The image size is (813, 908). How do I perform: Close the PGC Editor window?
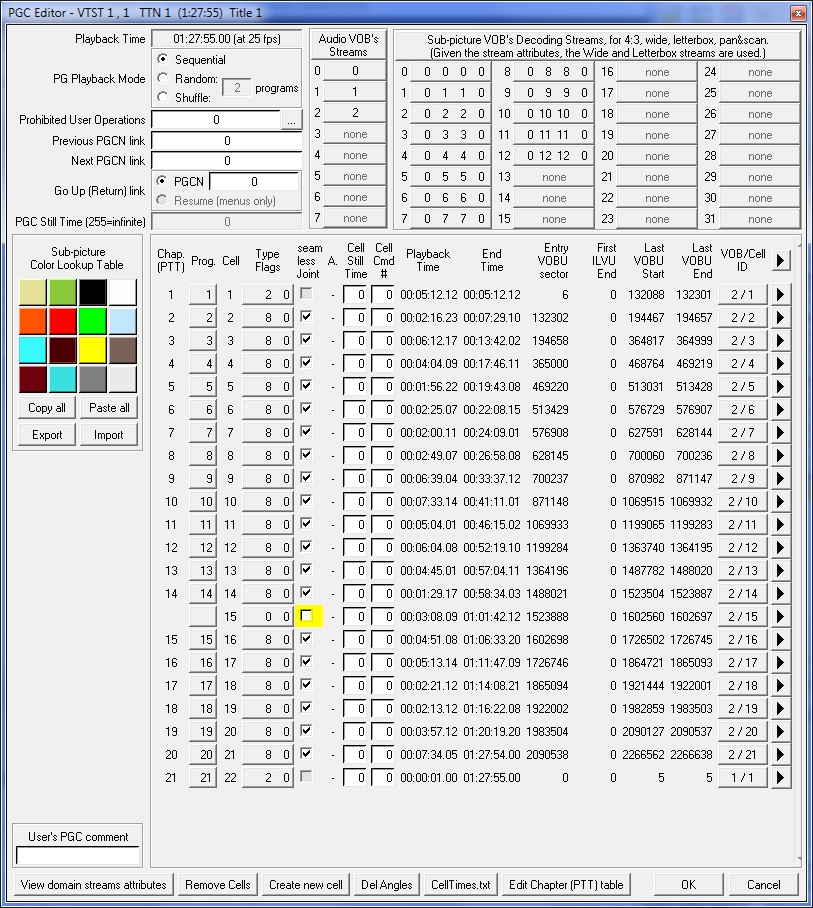coord(799,13)
